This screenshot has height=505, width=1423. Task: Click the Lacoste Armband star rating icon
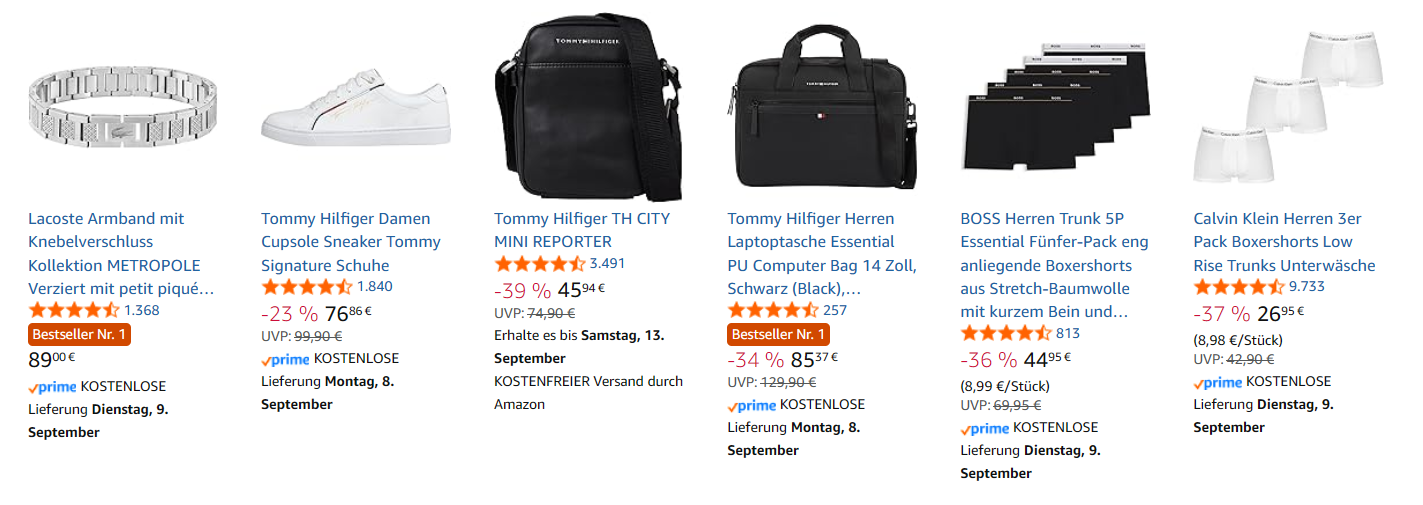(73, 310)
